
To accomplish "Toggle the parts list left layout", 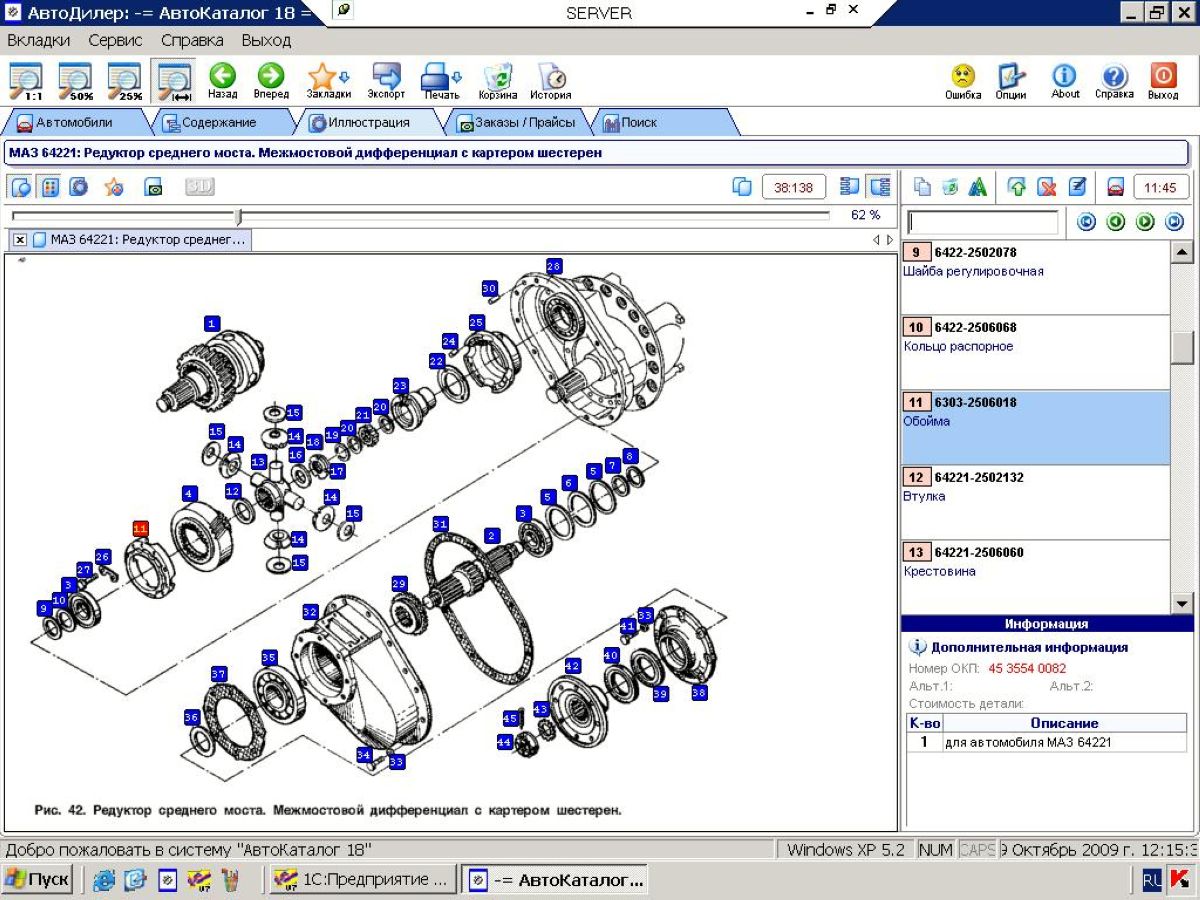I will (850, 187).
